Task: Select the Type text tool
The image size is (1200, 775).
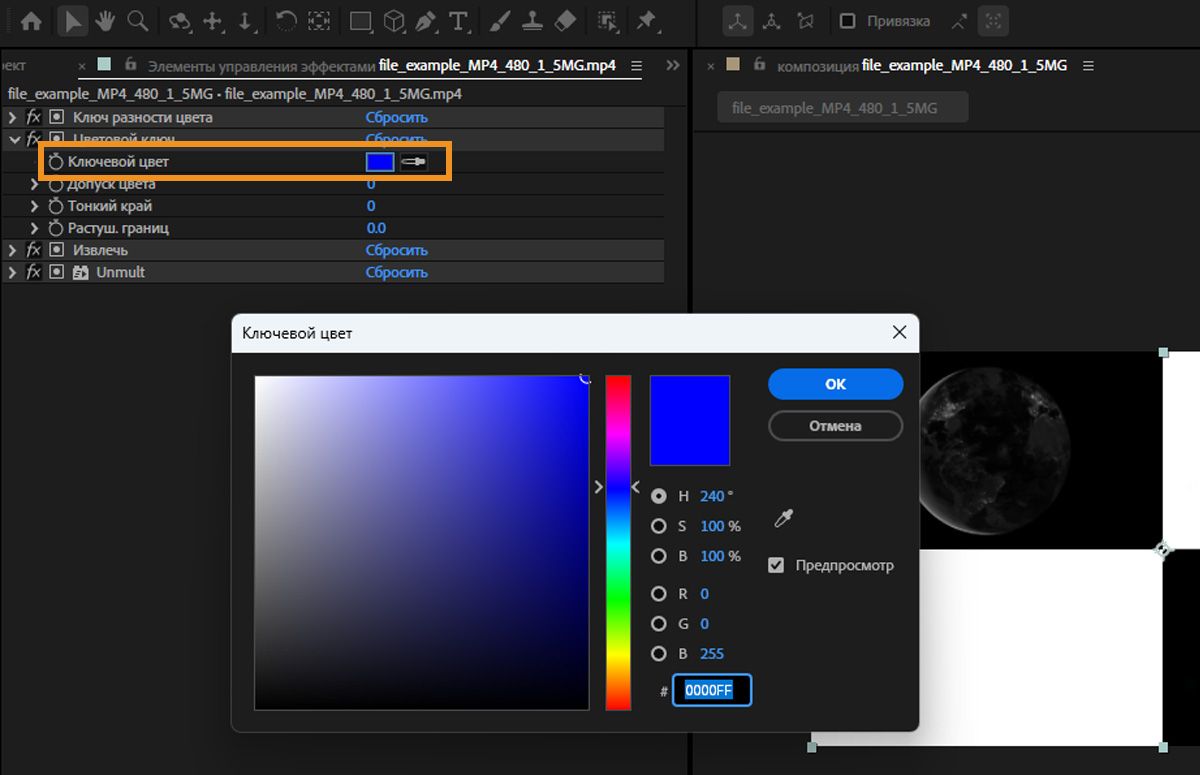Action: [458, 20]
